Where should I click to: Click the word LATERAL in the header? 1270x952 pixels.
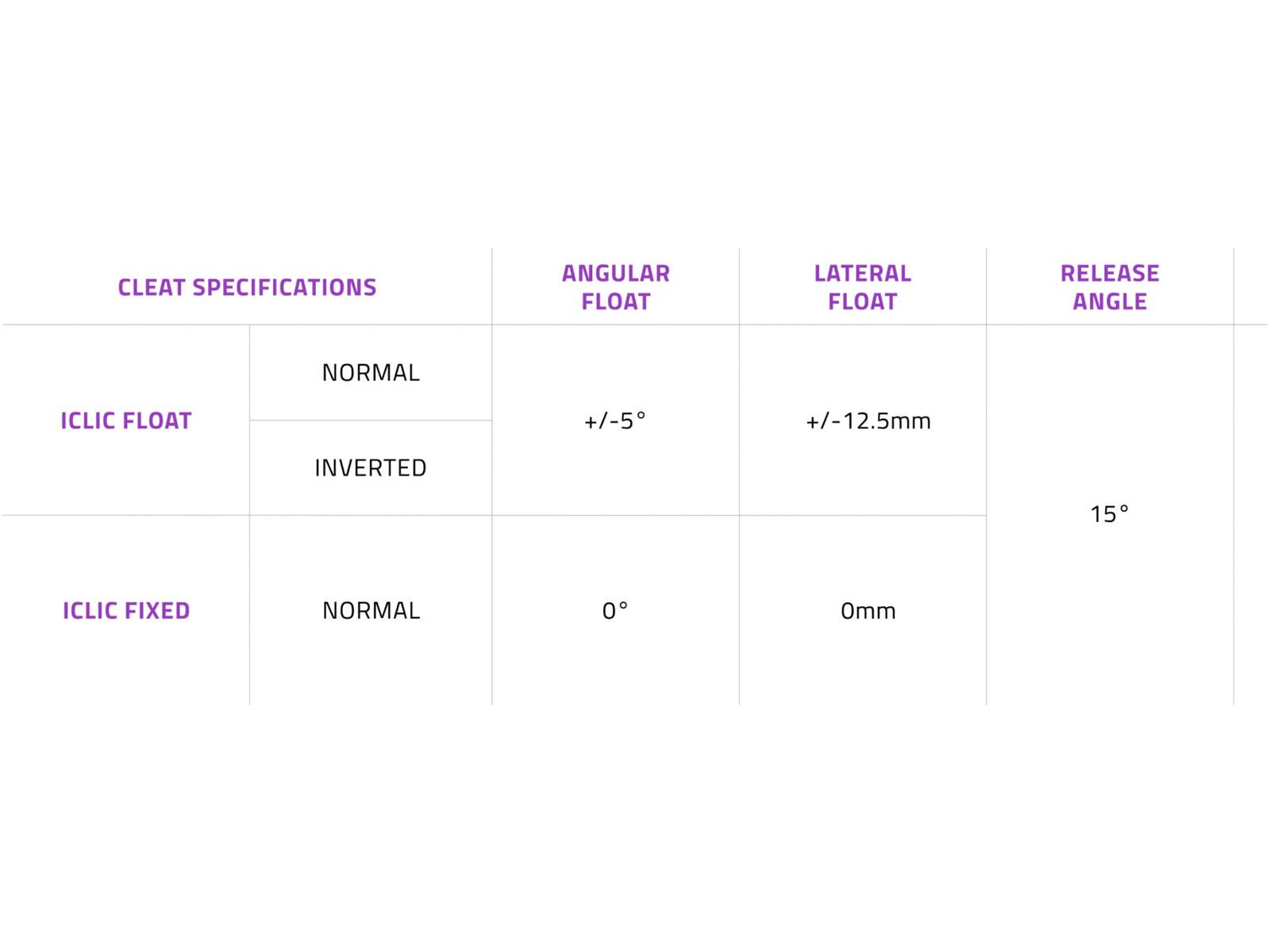click(x=863, y=274)
